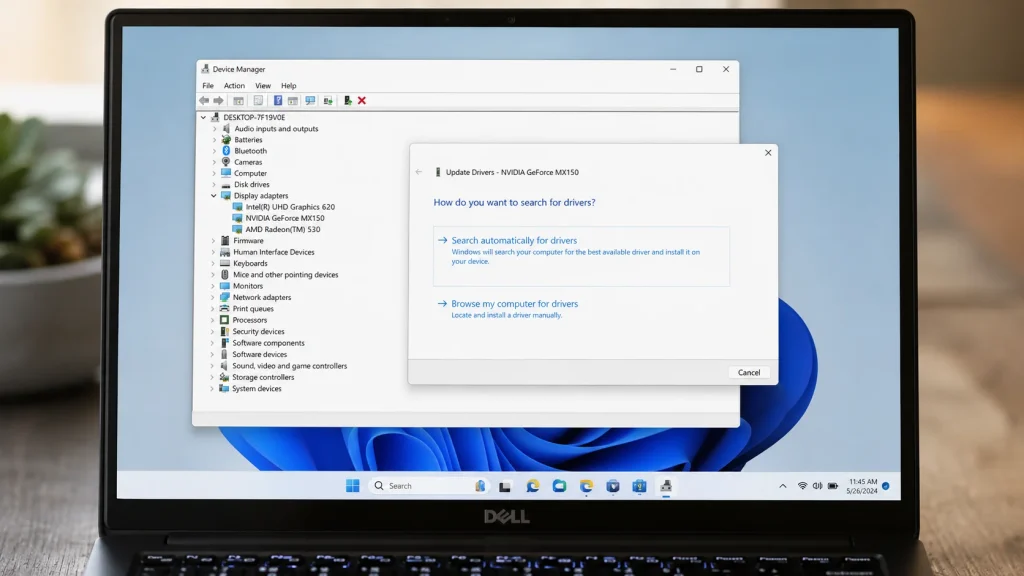Open the Windows Start menu

[x=353, y=486]
